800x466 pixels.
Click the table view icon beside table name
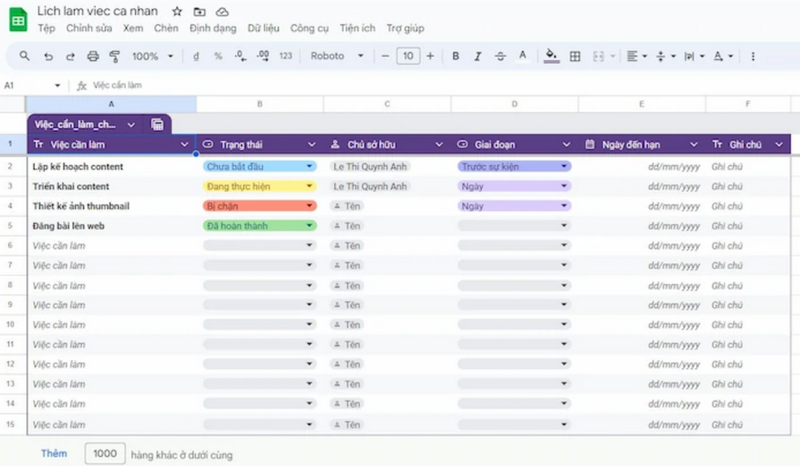[x=158, y=124]
